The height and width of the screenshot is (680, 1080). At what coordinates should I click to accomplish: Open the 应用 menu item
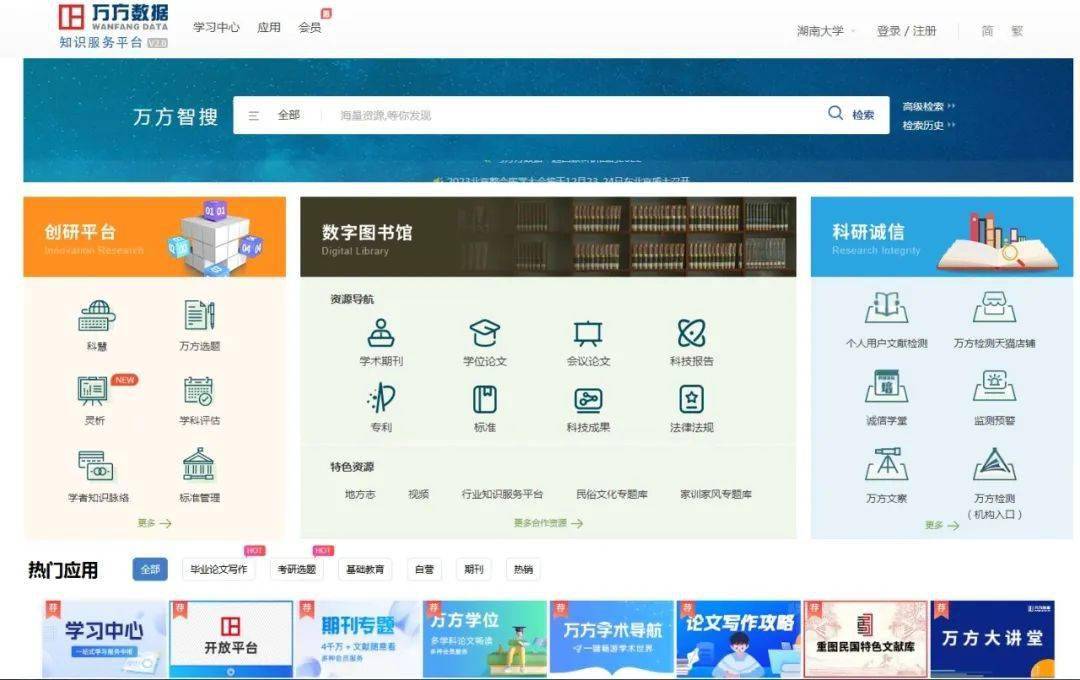[x=269, y=28]
